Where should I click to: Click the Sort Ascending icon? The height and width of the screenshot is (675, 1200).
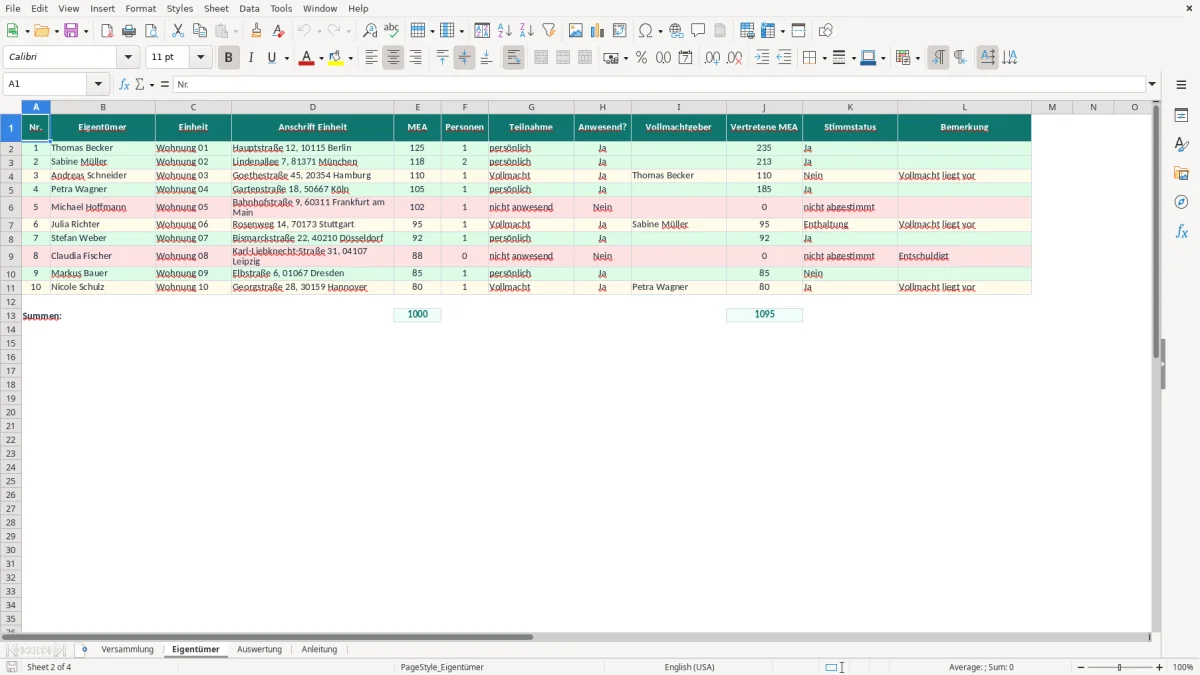(505, 31)
